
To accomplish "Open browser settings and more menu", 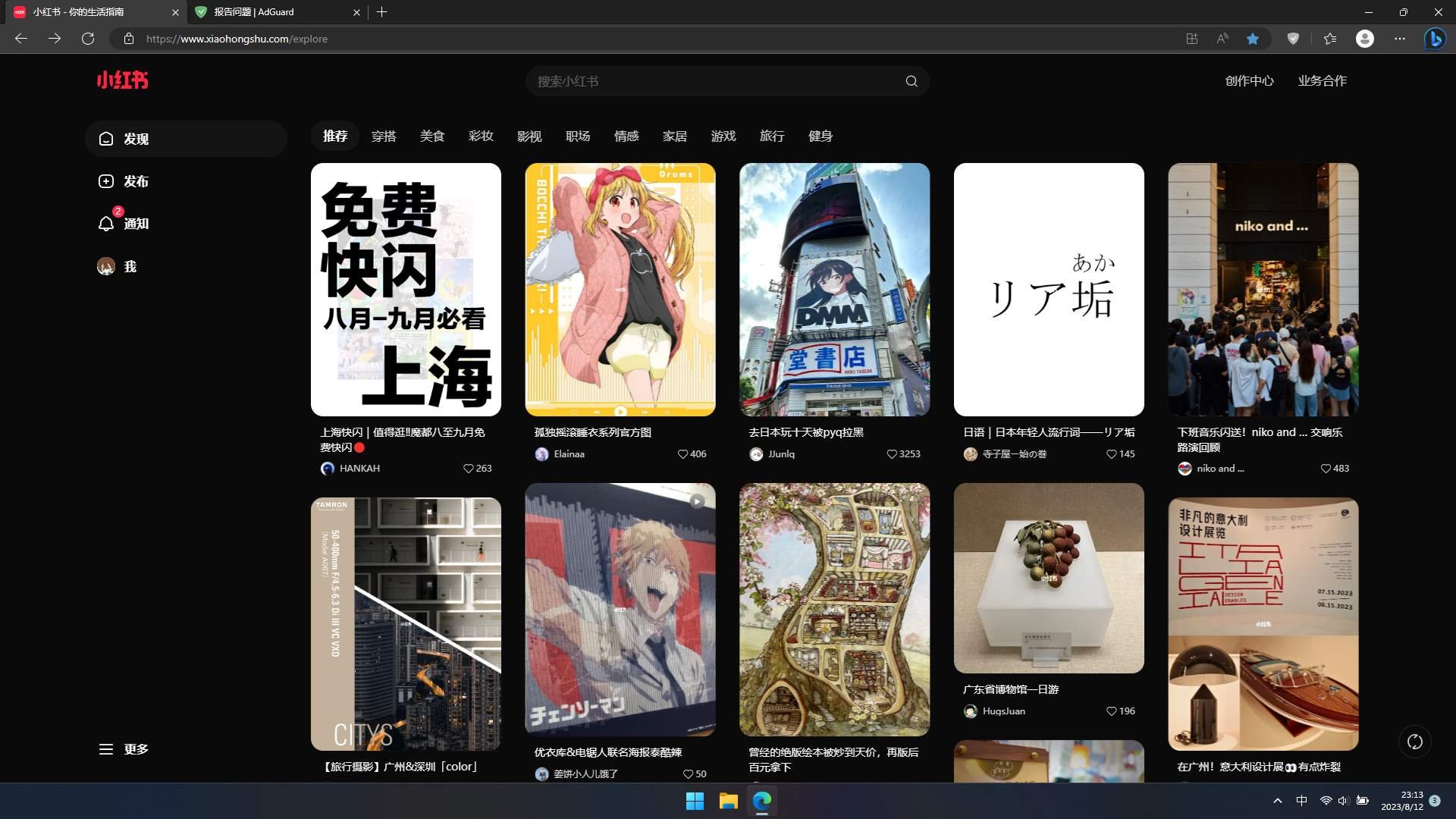I will point(1399,39).
